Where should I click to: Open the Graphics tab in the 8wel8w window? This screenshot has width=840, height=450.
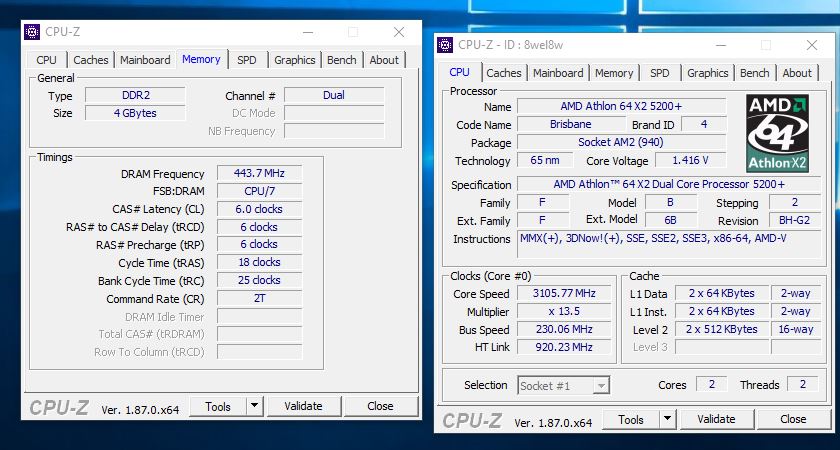707,73
